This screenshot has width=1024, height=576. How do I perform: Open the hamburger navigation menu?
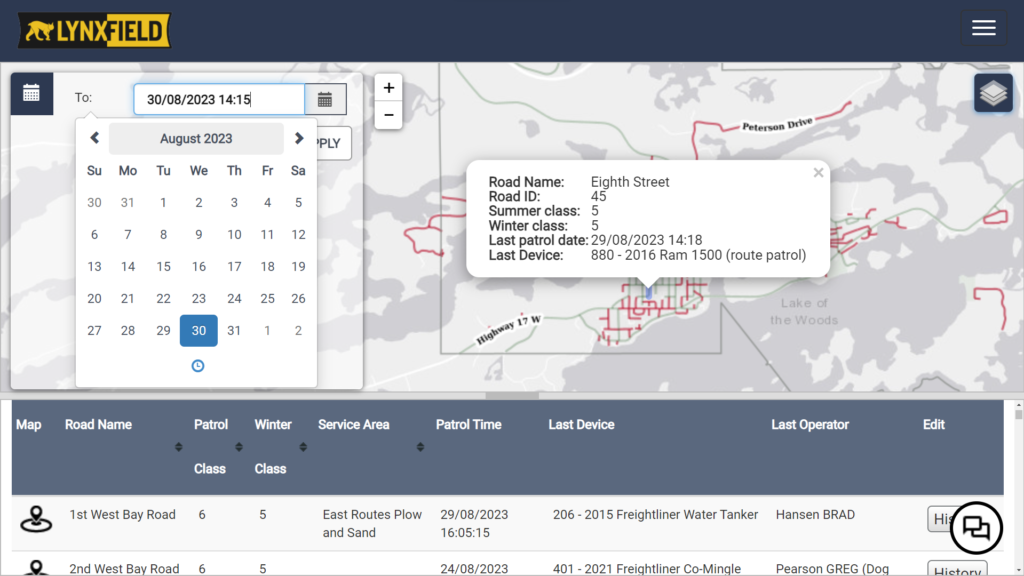[x=983, y=28]
